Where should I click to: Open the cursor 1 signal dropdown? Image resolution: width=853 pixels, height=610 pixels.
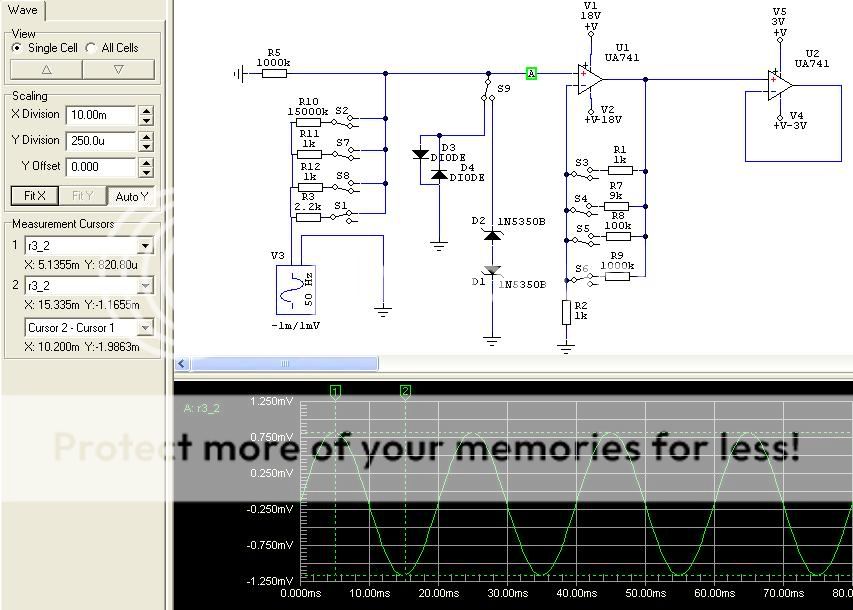[x=145, y=246]
